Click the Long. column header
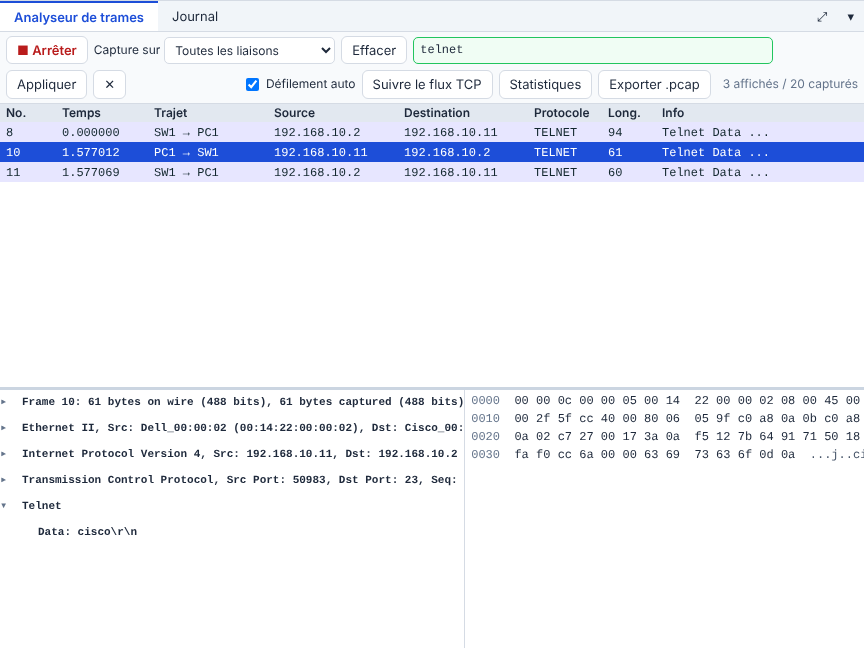The height and width of the screenshot is (648, 864). pyautogui.click(x=624, y=113)
